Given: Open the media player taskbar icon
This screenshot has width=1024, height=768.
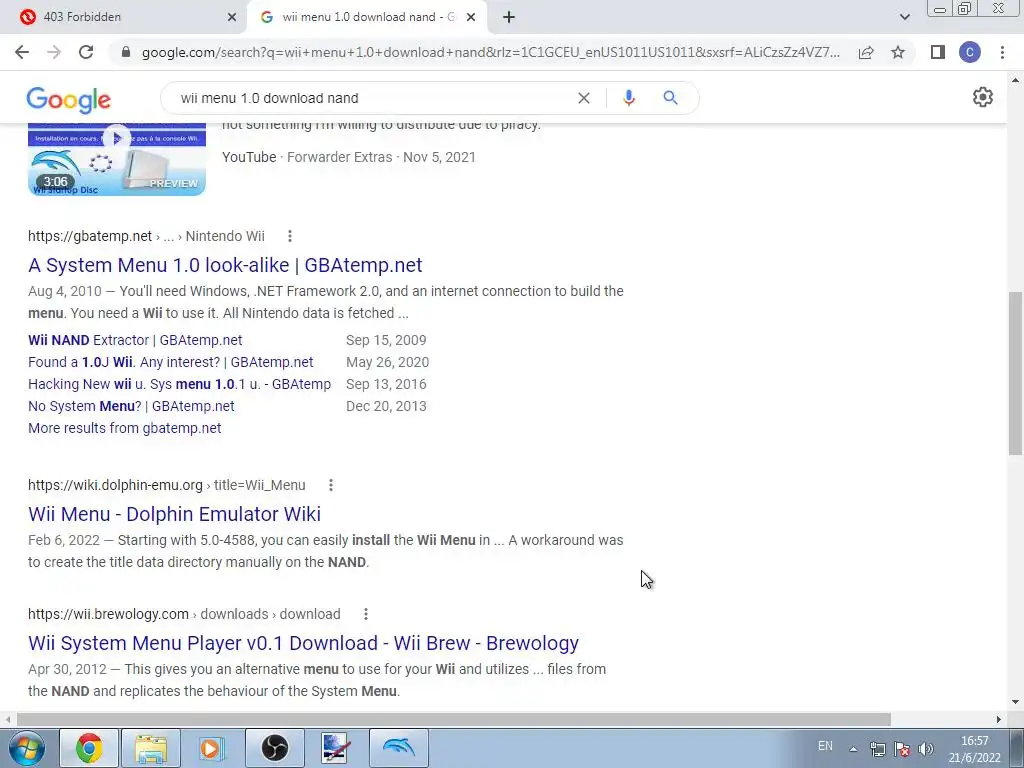Looking at the screenshot, I should (212, 748).
